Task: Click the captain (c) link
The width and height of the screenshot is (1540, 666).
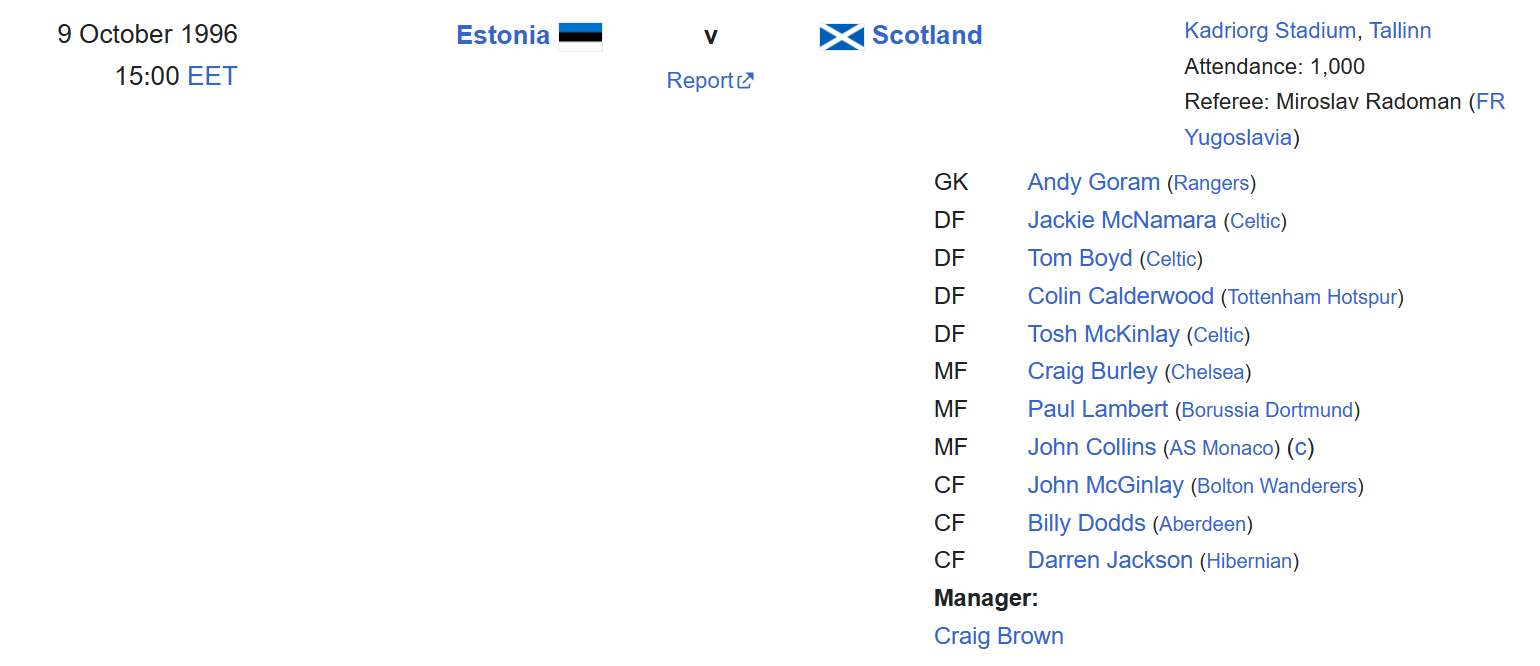Action: [1301, 448]
